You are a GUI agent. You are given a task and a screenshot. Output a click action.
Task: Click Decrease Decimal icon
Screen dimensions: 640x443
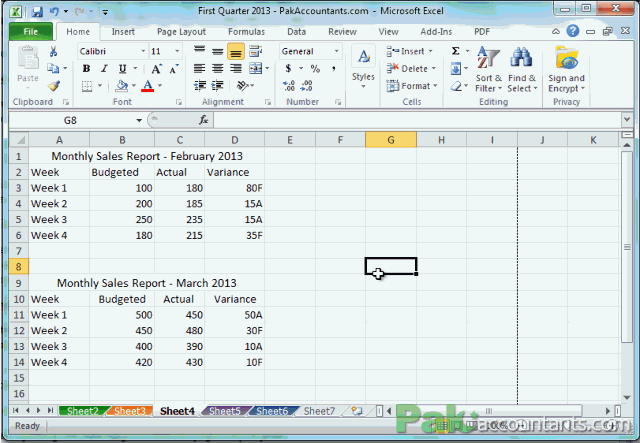[307, 86]
